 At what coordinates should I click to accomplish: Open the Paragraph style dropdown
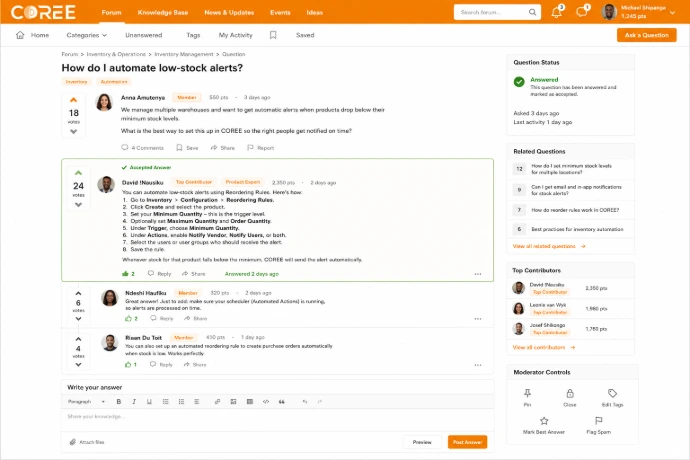pos(86,401)
